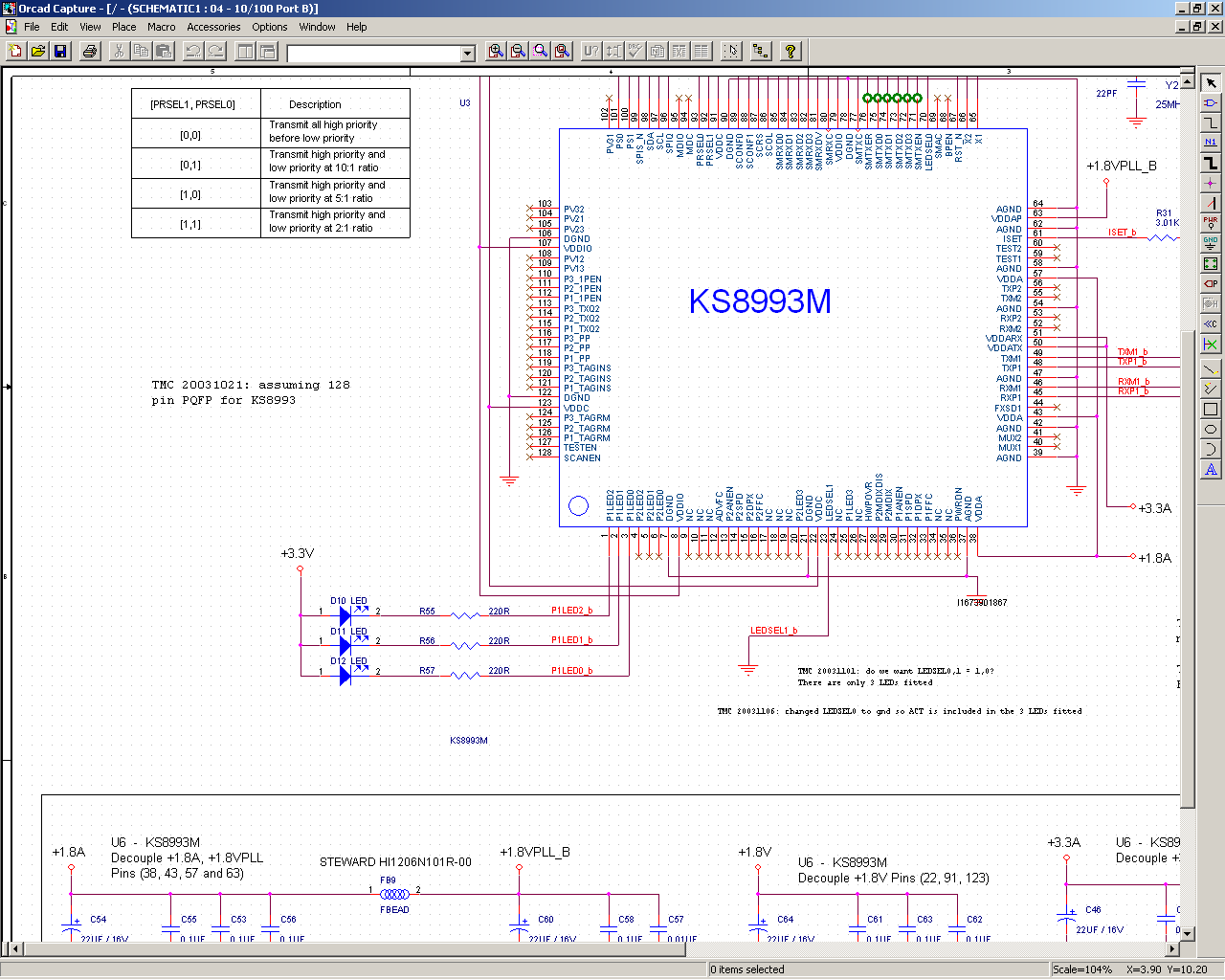
Task: Activate the Place Bus tool
Action: [x=1211, y=163]
